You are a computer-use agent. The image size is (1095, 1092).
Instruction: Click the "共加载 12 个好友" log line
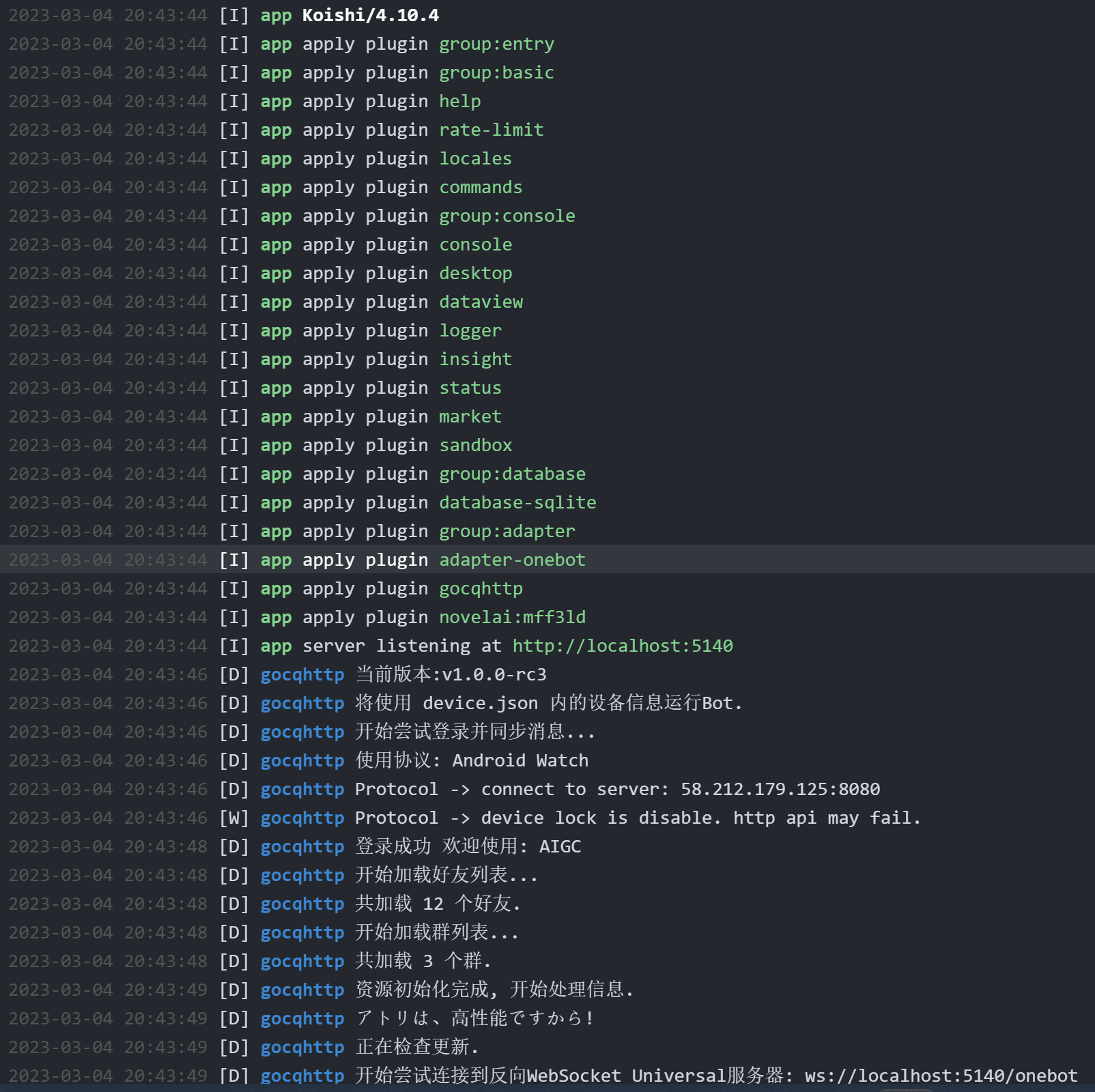pyautogui.click(x=438, y=904)
